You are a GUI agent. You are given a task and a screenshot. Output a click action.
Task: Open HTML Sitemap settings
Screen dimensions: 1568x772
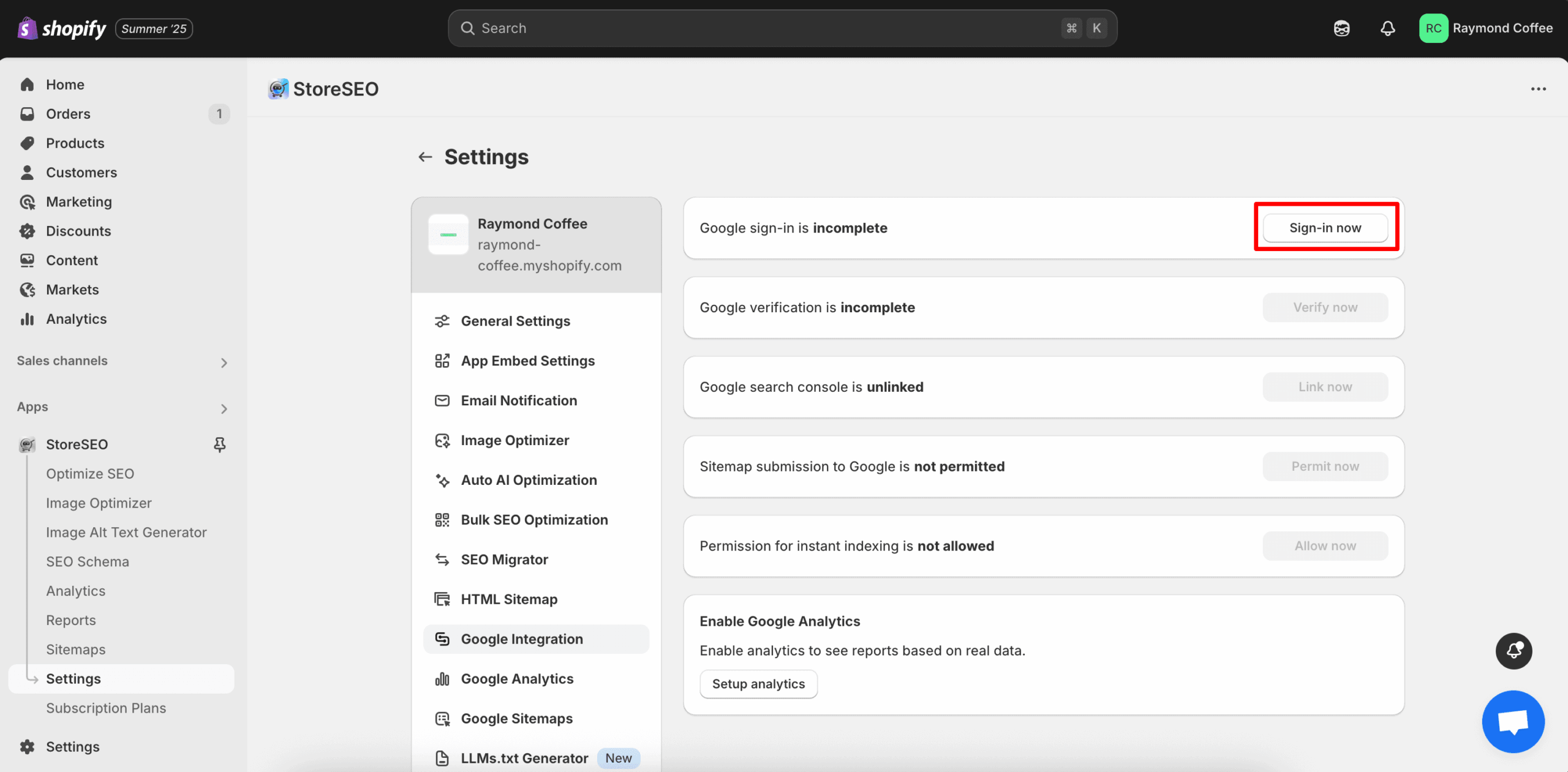tap(536, 599)
